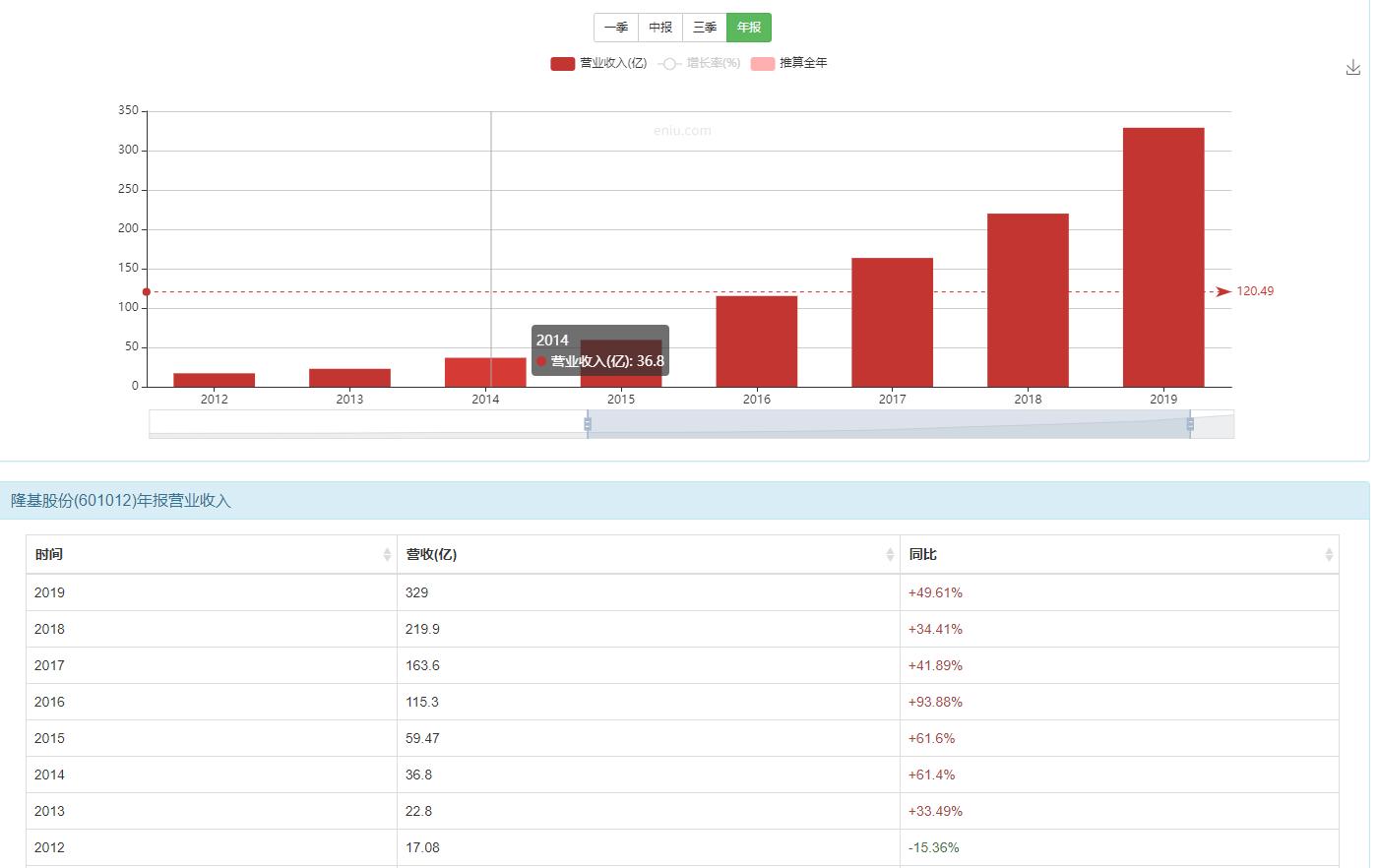1379x868 pixels.
Task: Sort table by 同比 column
Action: 1119,554
